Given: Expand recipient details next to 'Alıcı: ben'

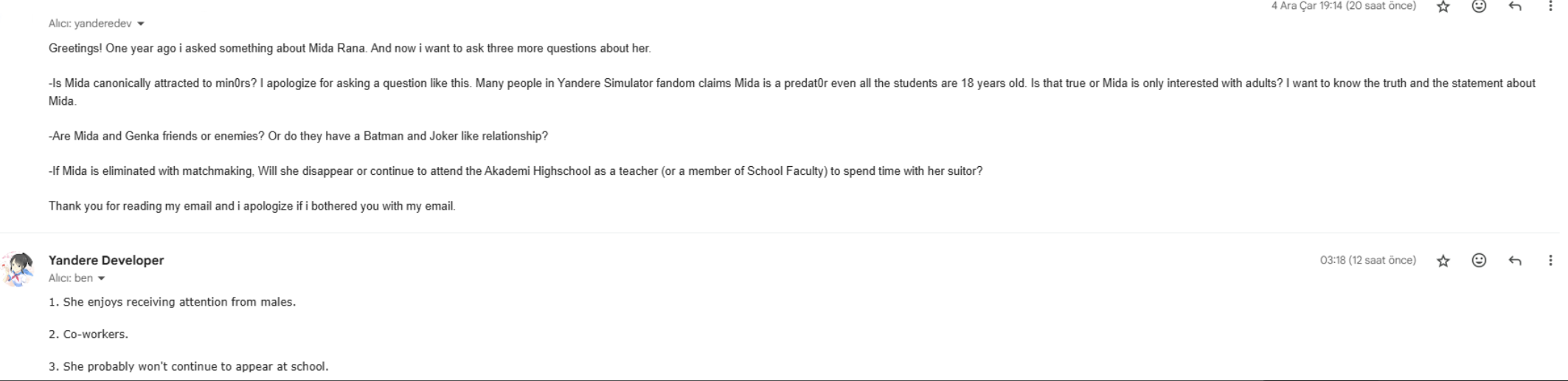Looking at the screenshot, I should 102,278.
